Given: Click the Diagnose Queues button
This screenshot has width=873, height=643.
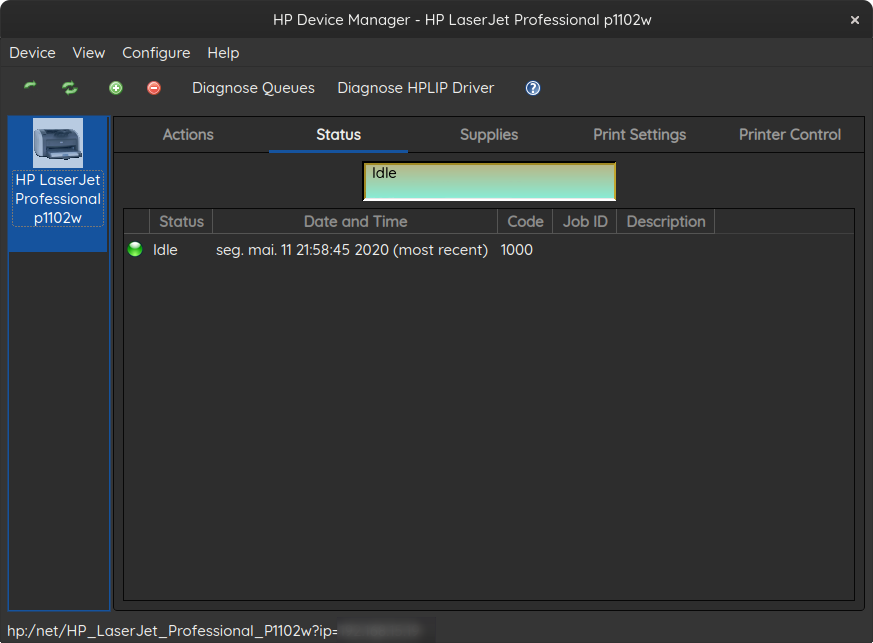Looking at the screenshot, I should [253, 88].
